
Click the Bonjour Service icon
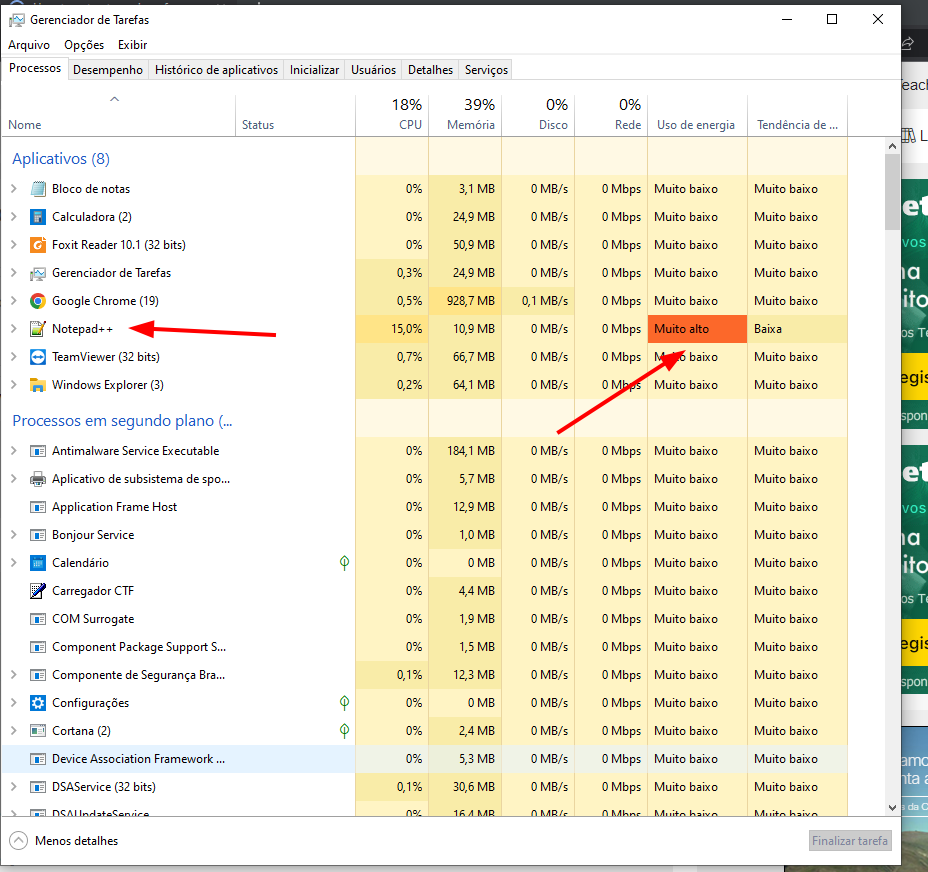coord(38,535)
